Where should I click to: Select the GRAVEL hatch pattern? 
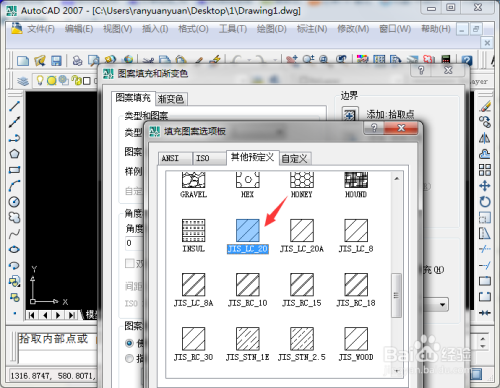coord(193,186)
